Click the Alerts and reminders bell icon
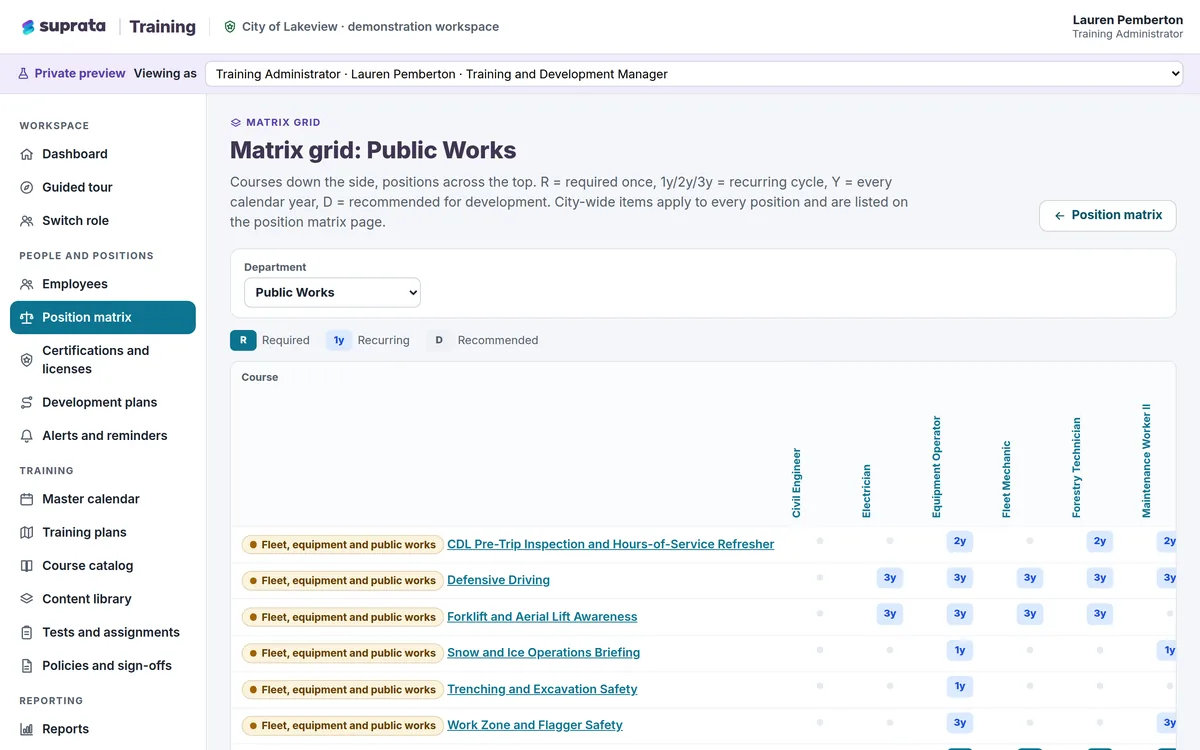1200x750 pixels. 27,436
